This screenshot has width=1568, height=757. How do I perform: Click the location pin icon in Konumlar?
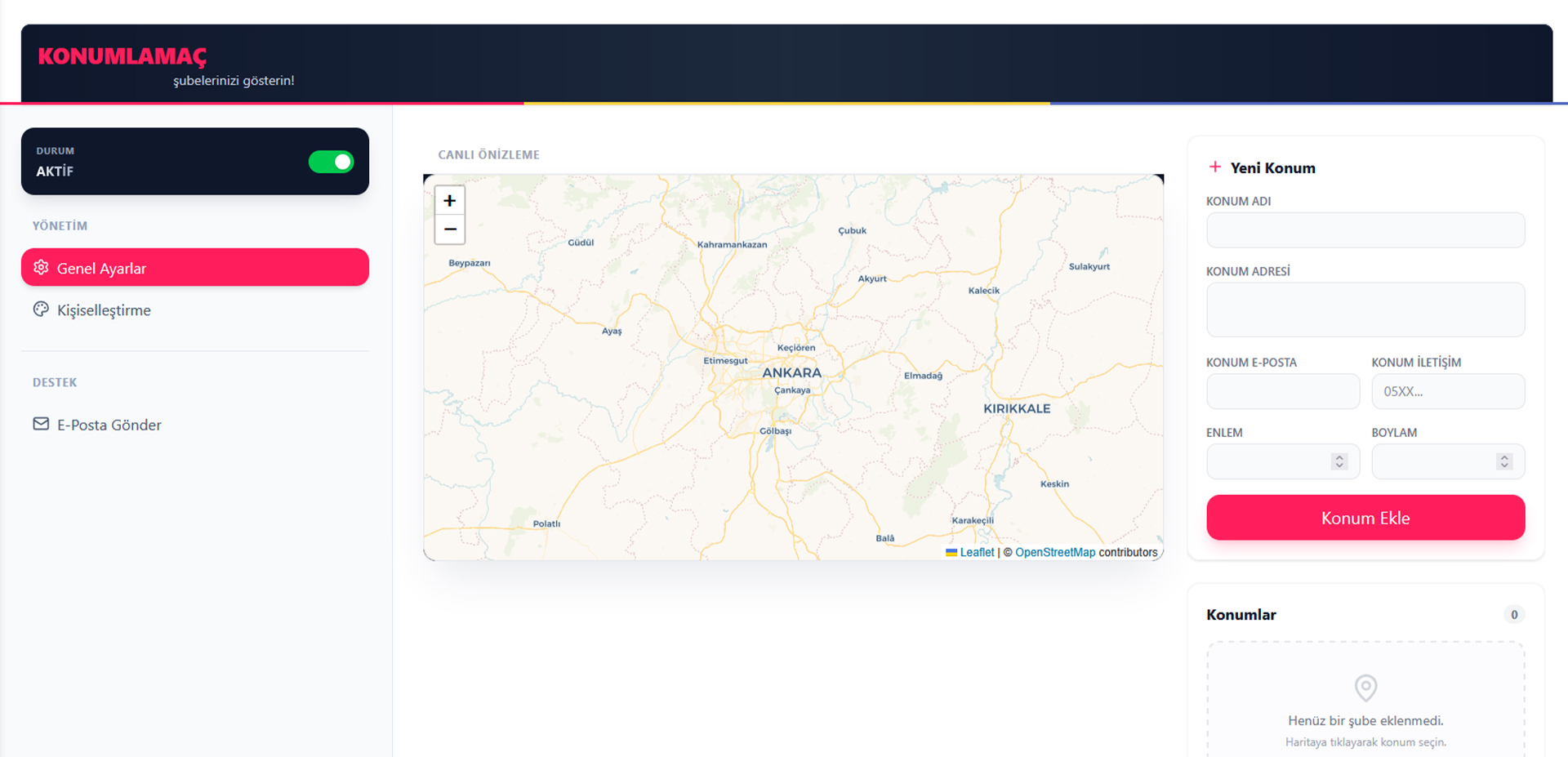1365,688
